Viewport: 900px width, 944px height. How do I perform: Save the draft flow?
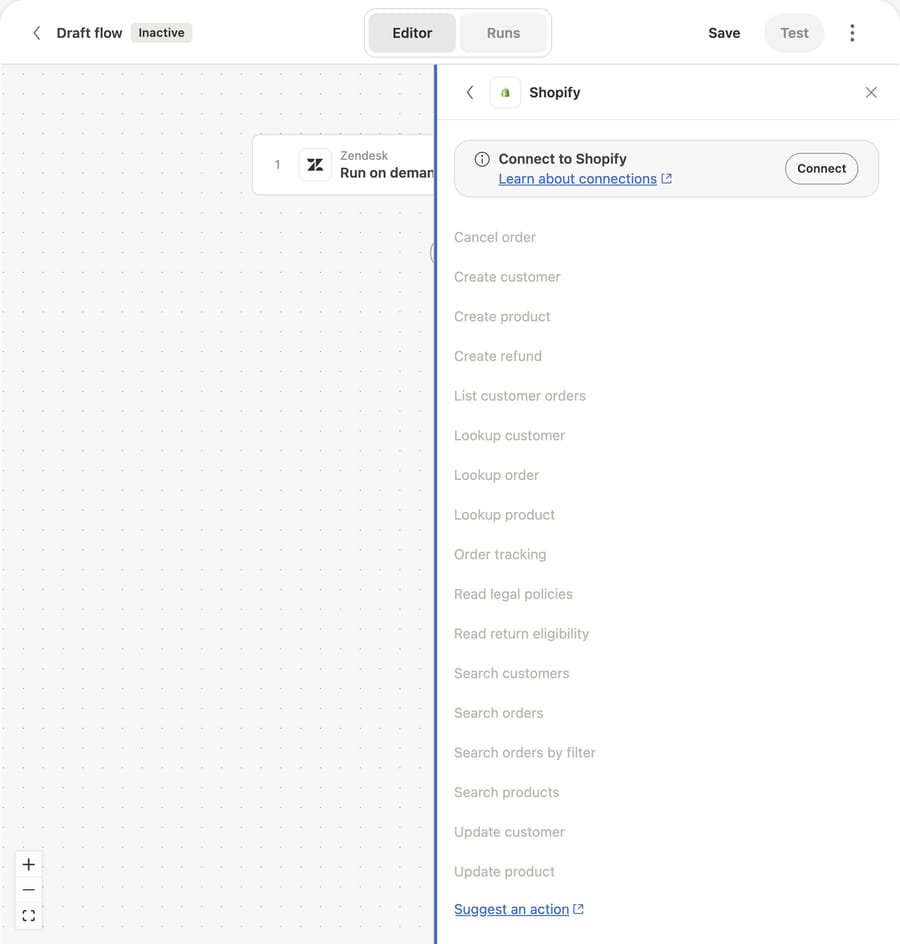(724, 33)
